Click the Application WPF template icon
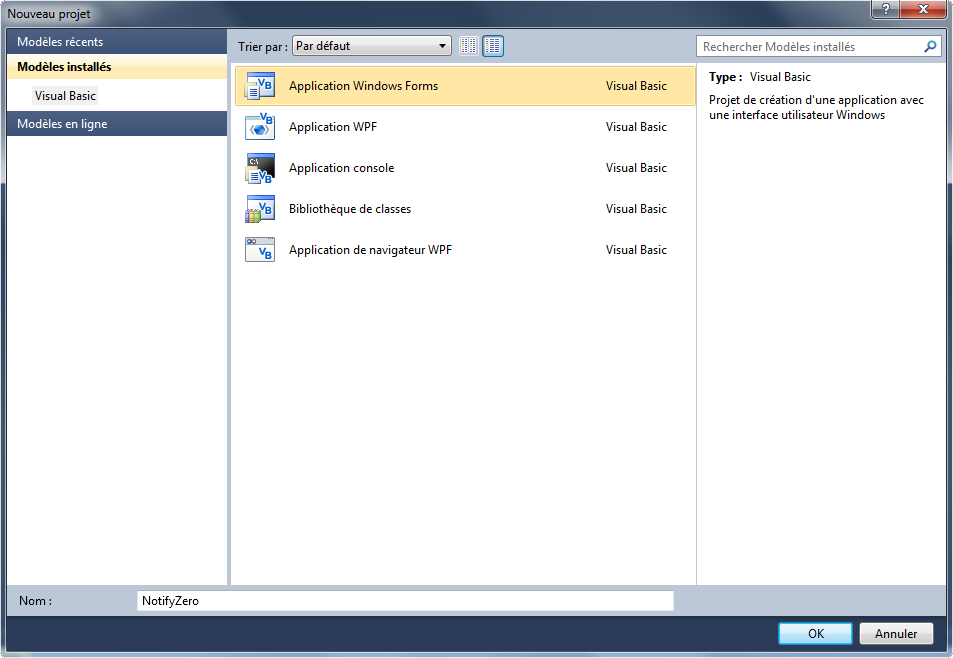 [x=260, y=127]
